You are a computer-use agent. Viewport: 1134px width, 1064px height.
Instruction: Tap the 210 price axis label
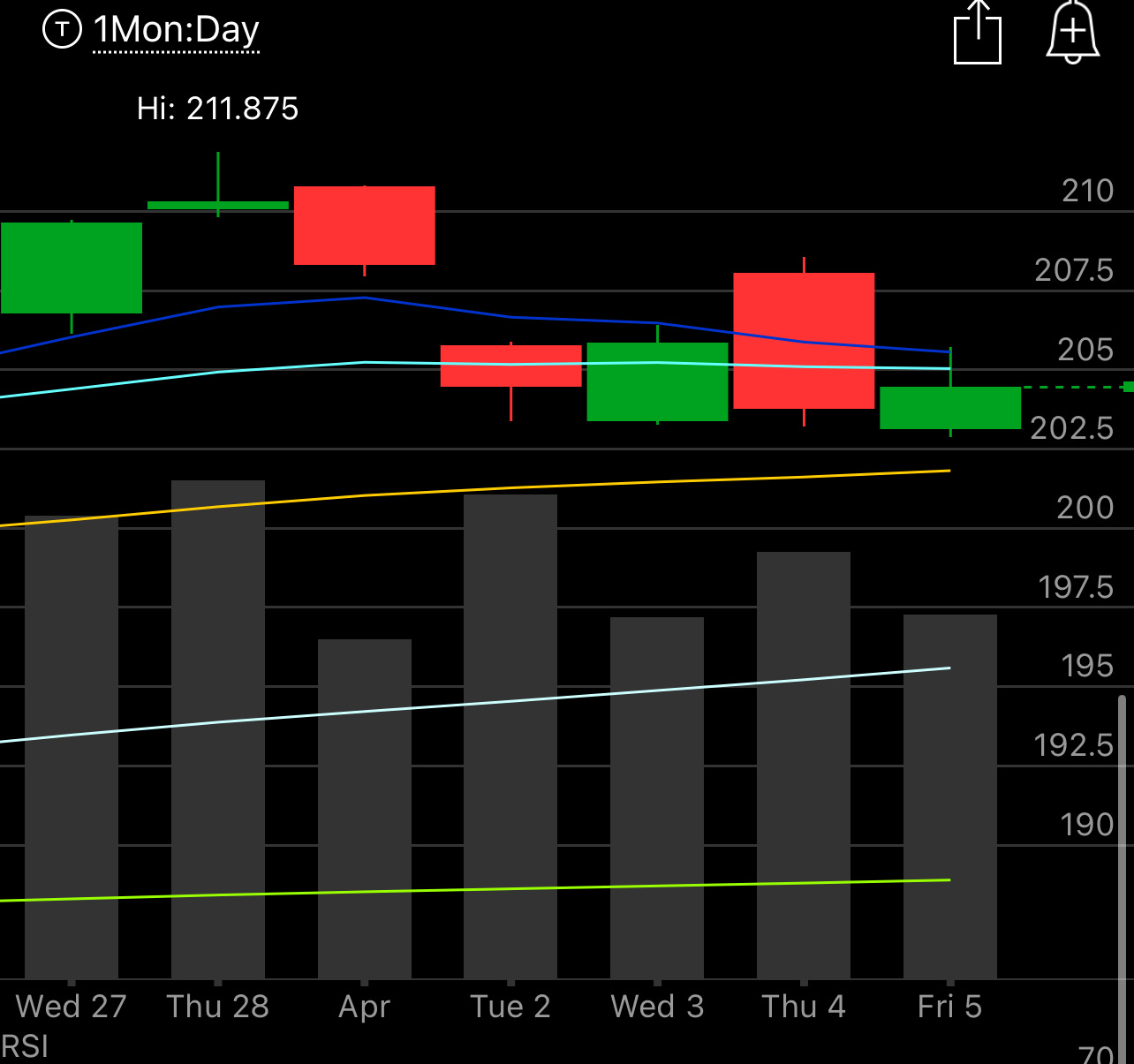tap(1087, 191)
